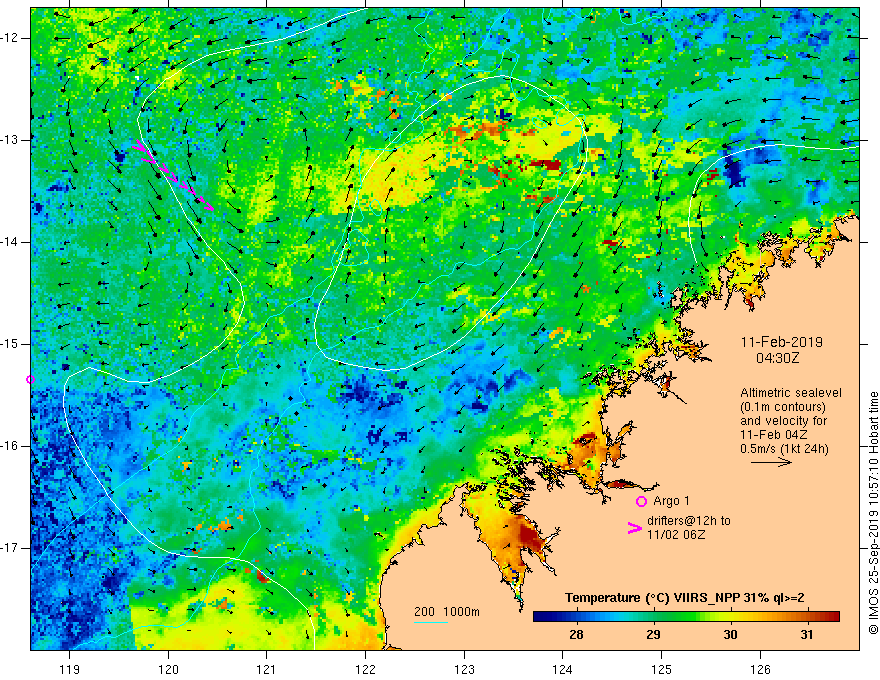The height and width of the screenshot is (680, 880).
Task: Click the cyan 200 1000m depth line sample
Action: [431, 622]
